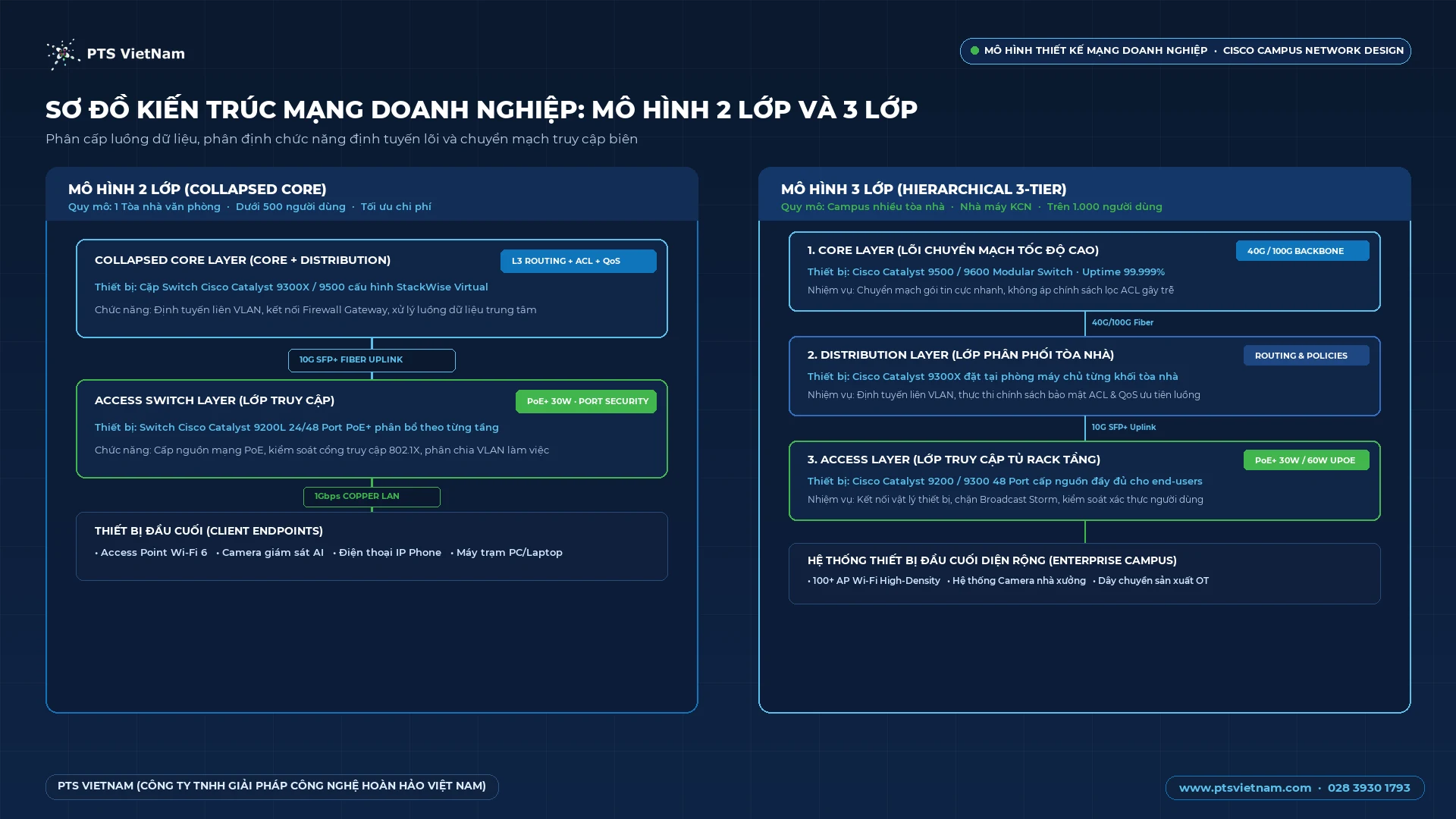
Task: Click the THIẾT BỊ ĐẦU CUỐI (CLIENT ENDPOINTS) heading
Action: pos(209,531)
